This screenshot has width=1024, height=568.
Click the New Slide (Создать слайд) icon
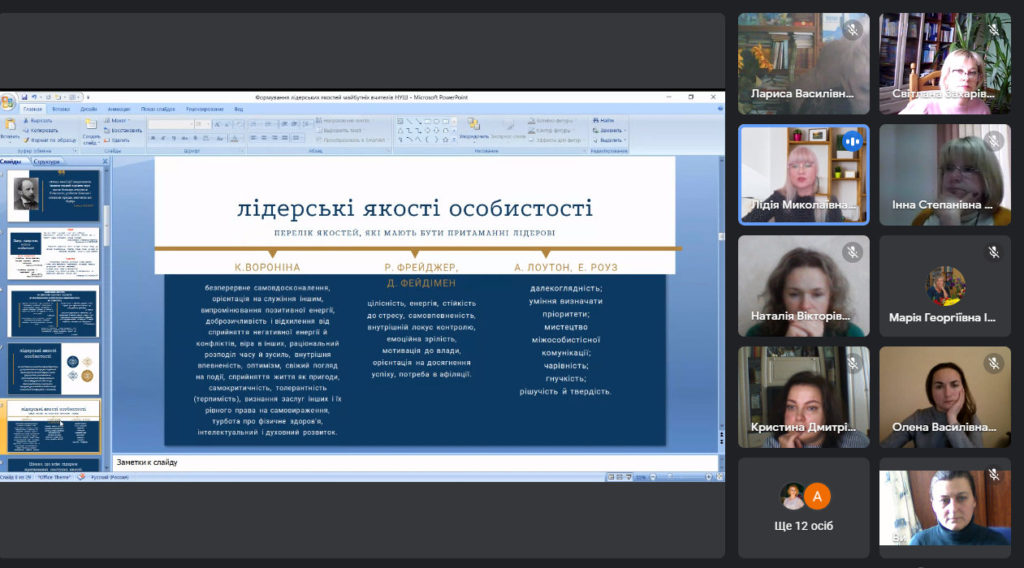pos(91,124)
